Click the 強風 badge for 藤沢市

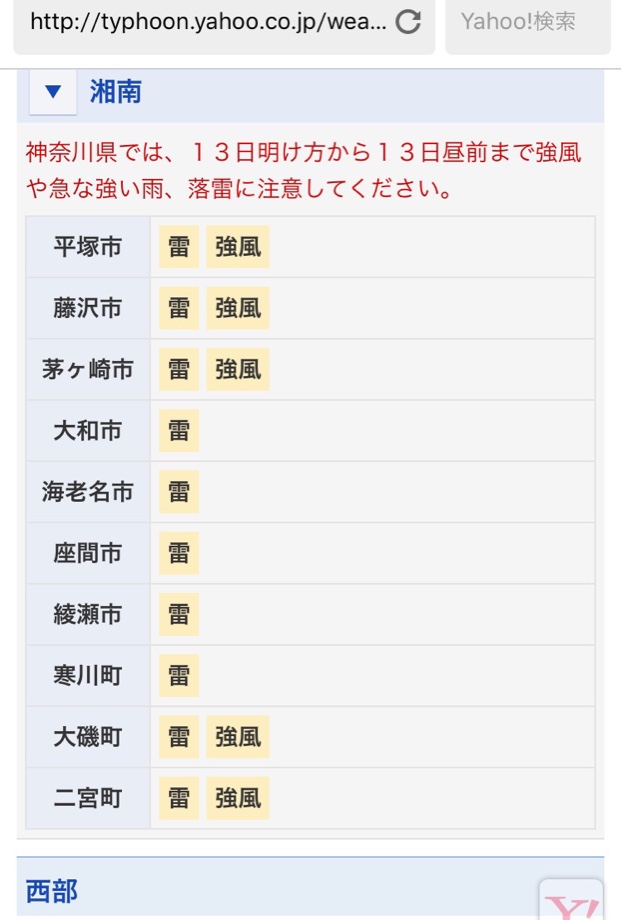(238, 308)
